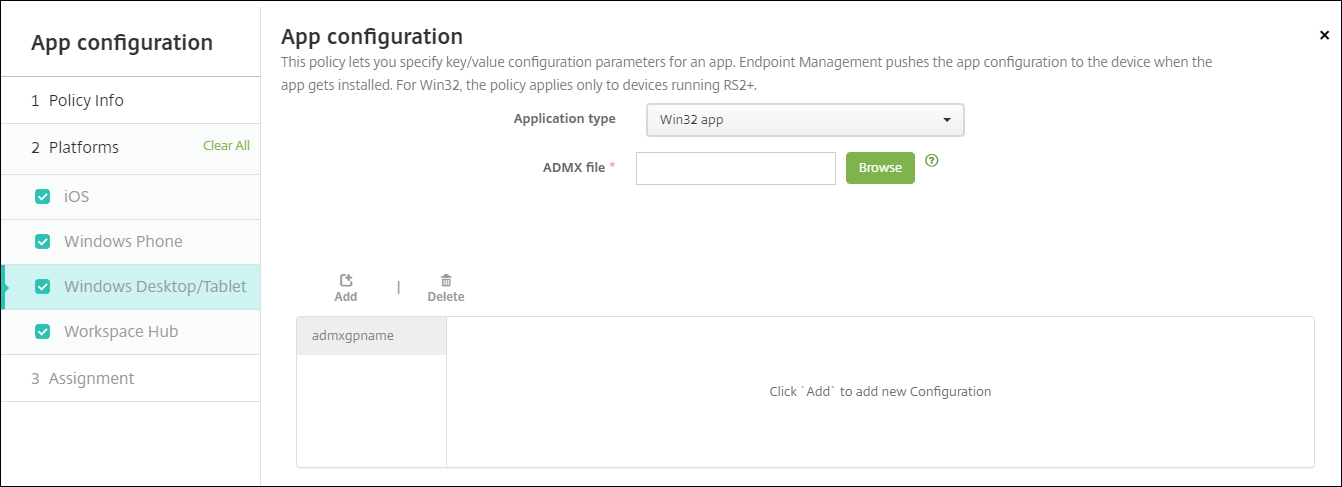Click the ADMX file input field
This screenshot has height=487, width=1342.
click(x=735, y=169)
